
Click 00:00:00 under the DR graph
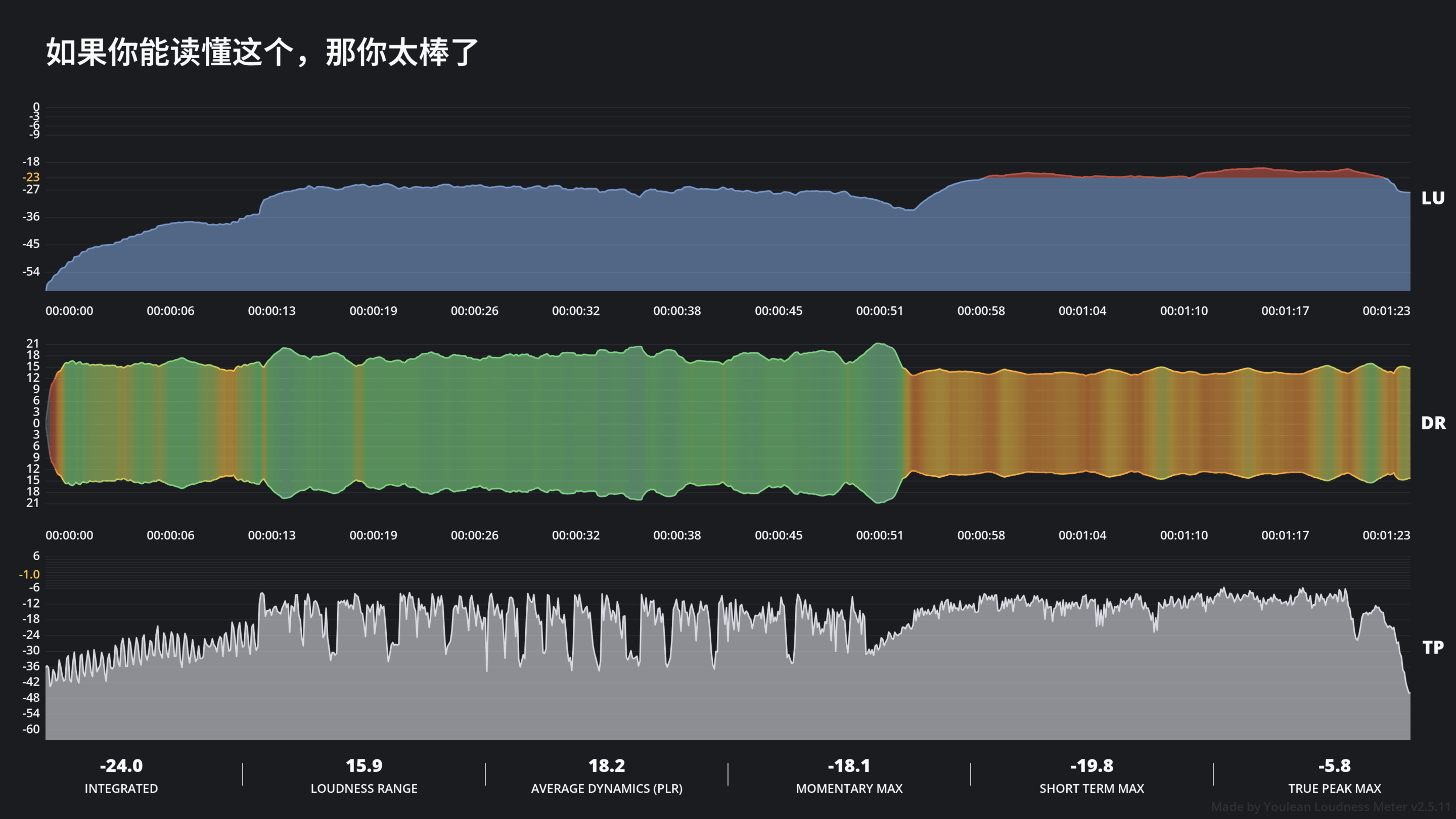click(x=69, y=535)
